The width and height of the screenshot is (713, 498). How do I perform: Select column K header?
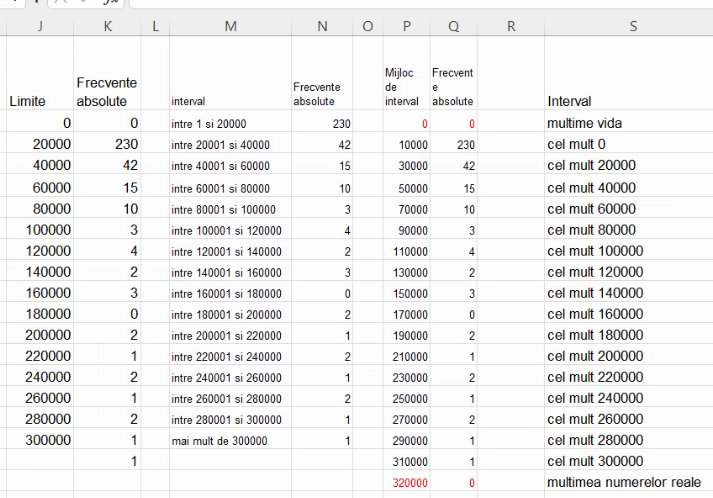point(107,27)
